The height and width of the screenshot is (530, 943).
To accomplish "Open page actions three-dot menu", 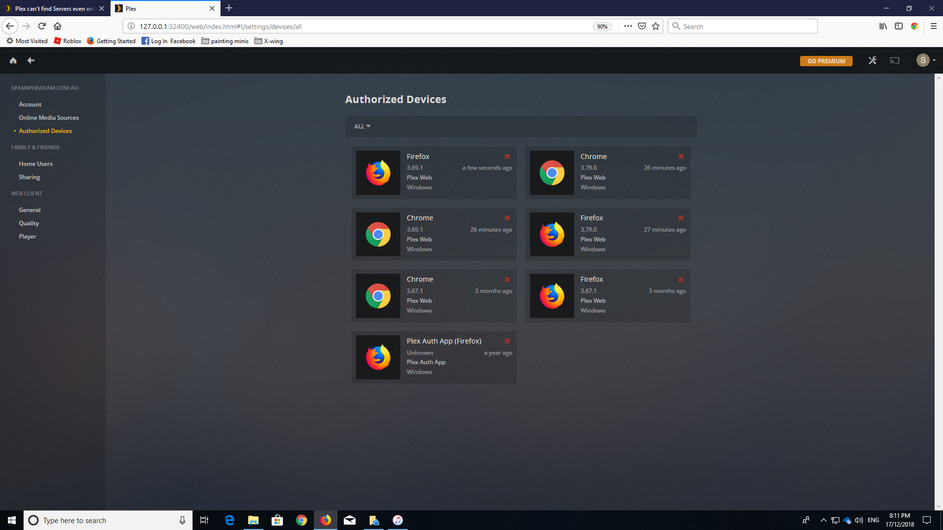I will click(628, 26).
